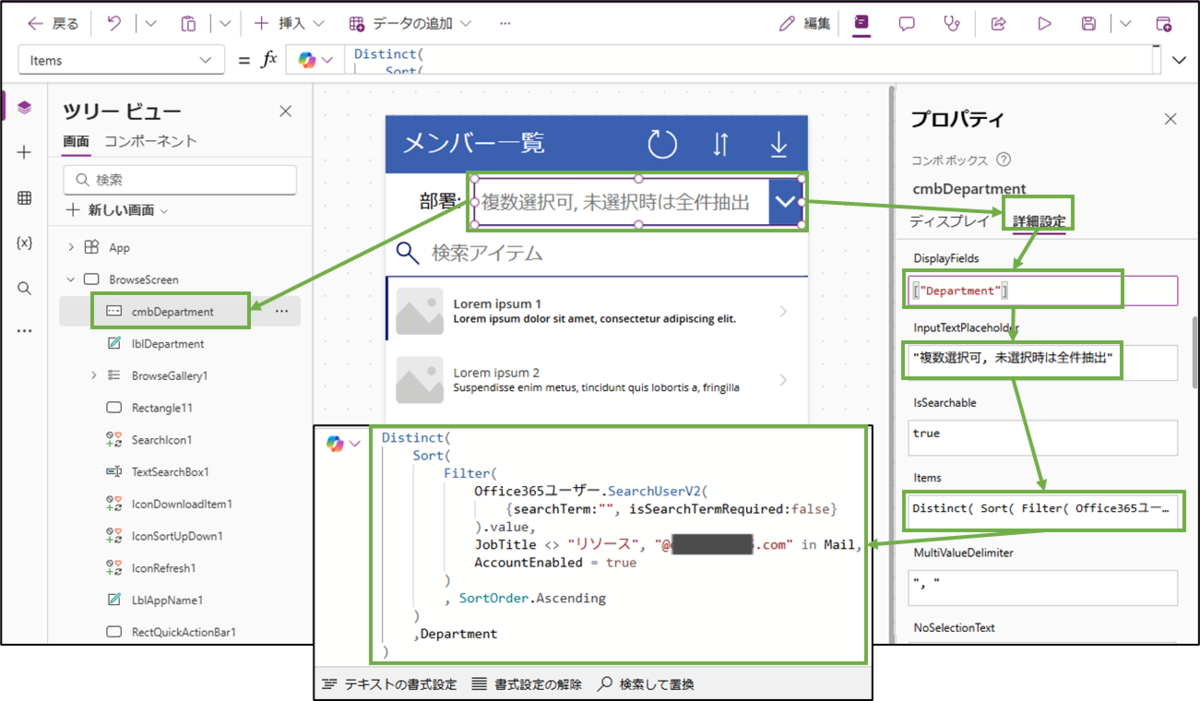Open the Undo history dropdown arrow
Screen dimensions: 1200x701
tap(151, 23)
